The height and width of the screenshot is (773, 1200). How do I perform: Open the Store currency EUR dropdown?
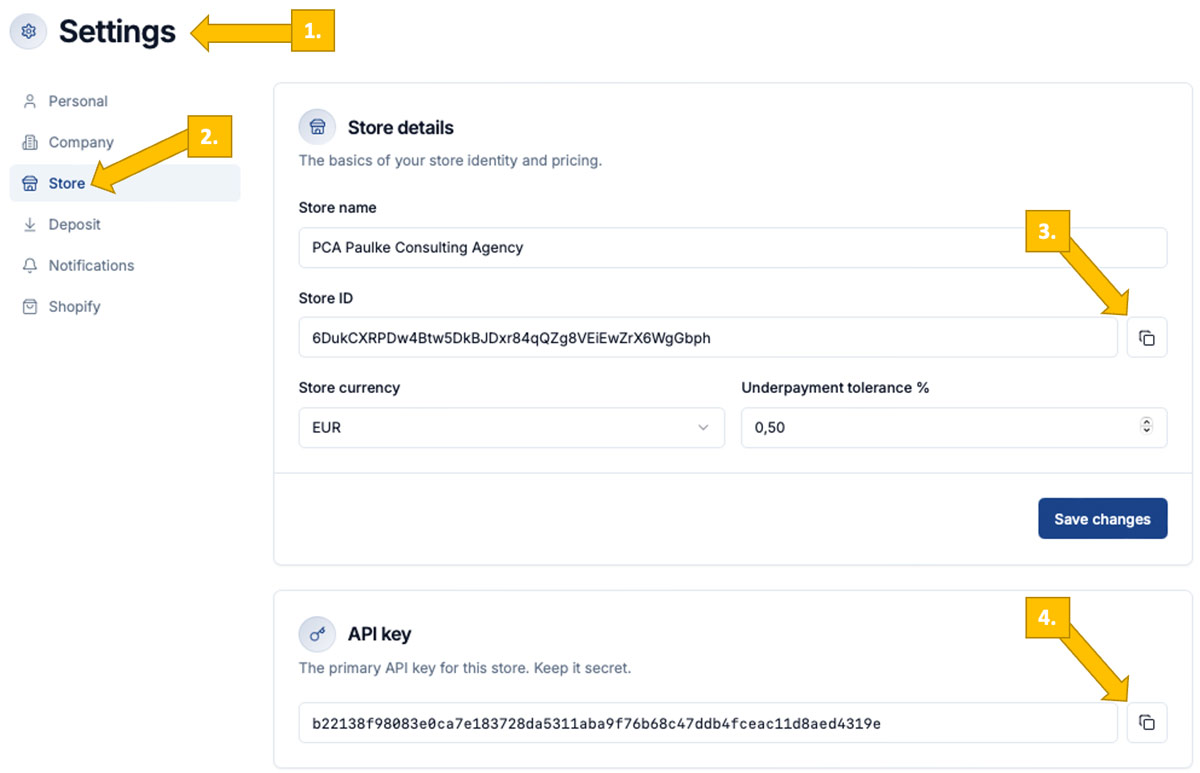pyautogui.click(x=511, y=427)
